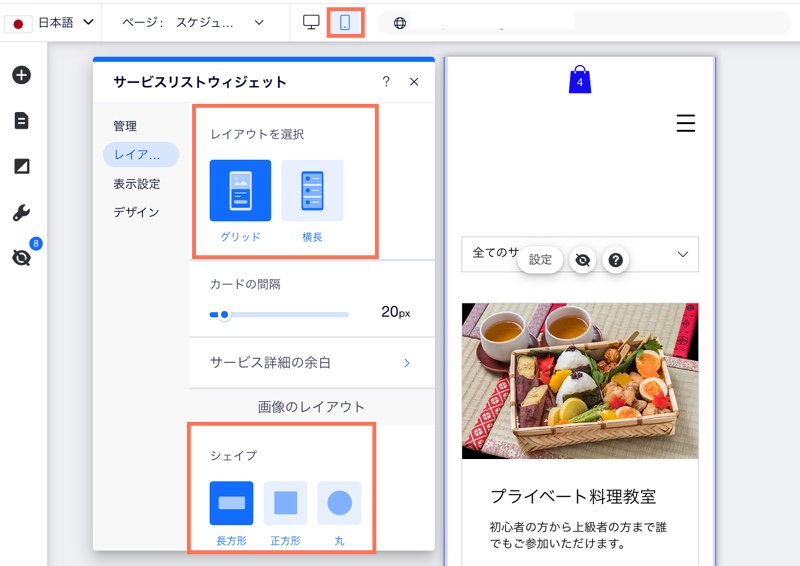
Task: Switch to the 表示設定 tab
Action: 137,184
